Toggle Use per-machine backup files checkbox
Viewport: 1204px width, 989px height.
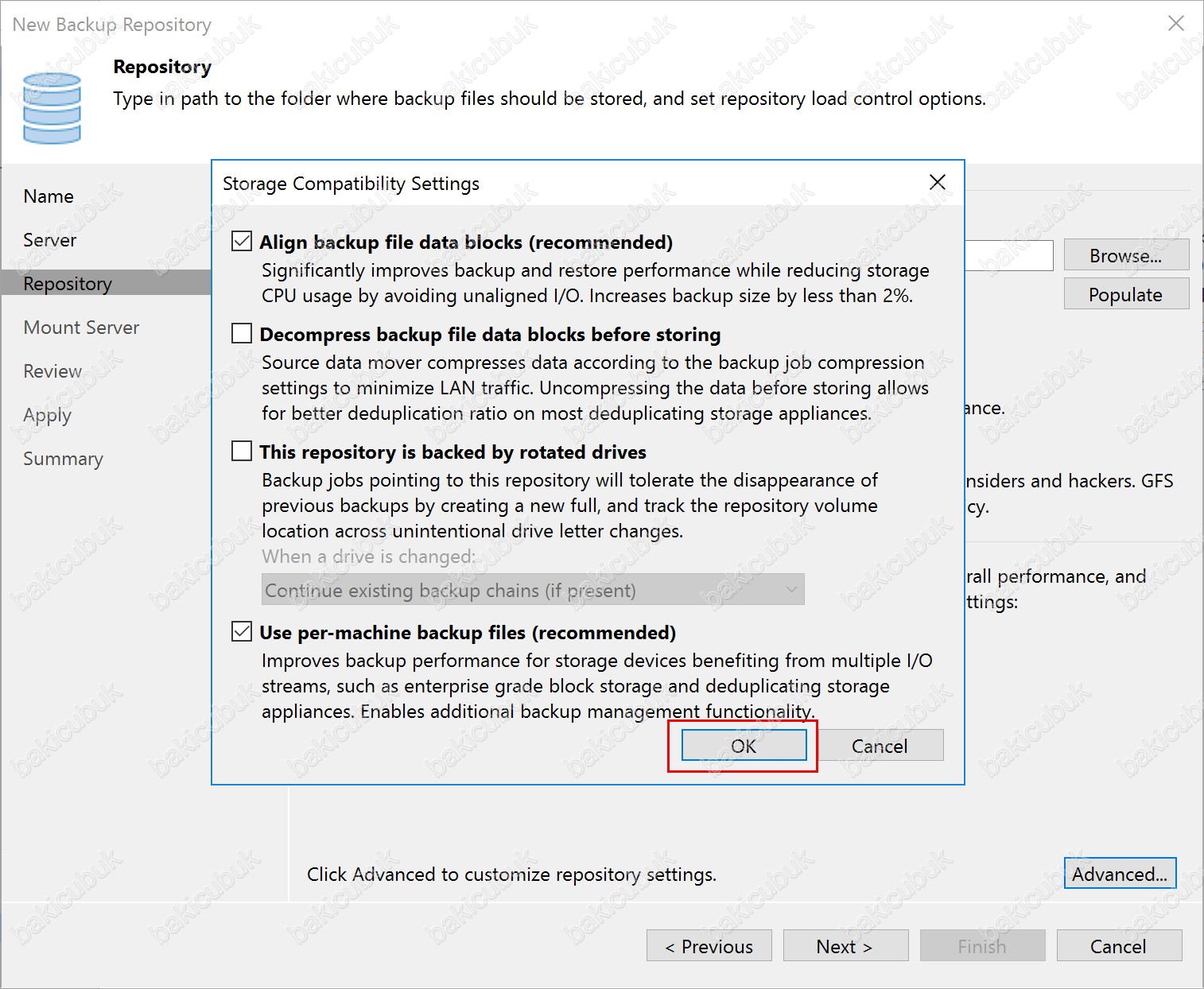242,631
